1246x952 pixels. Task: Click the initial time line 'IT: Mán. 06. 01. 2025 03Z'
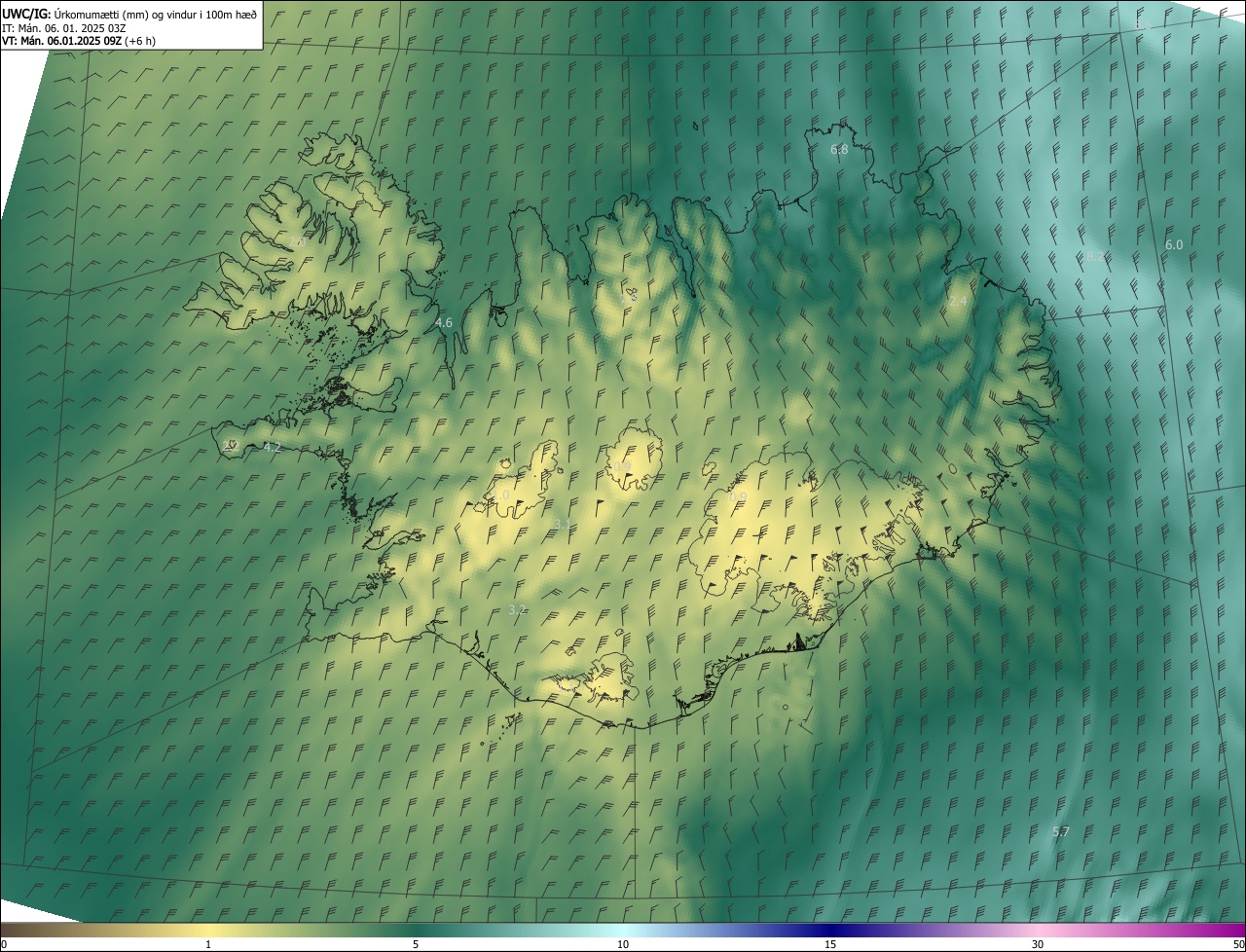tap(64, 27)
